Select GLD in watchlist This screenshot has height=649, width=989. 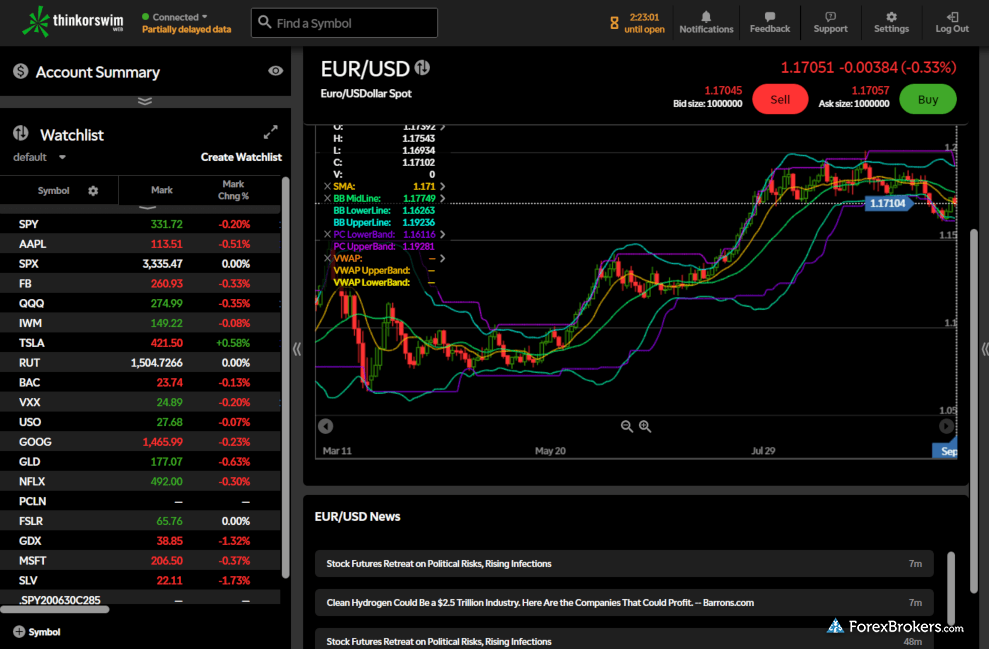coord(141,462)
